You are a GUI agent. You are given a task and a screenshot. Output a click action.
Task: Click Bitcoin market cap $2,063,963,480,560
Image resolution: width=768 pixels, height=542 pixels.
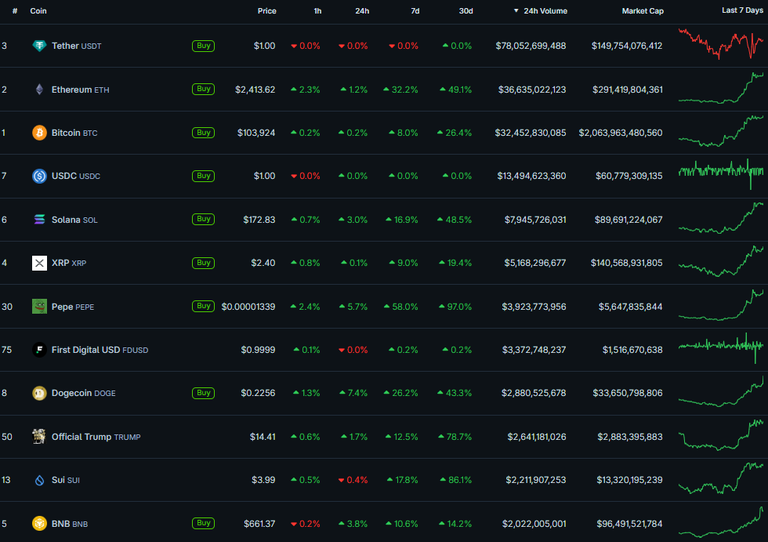pyautogui.click(x=620, y=133)
